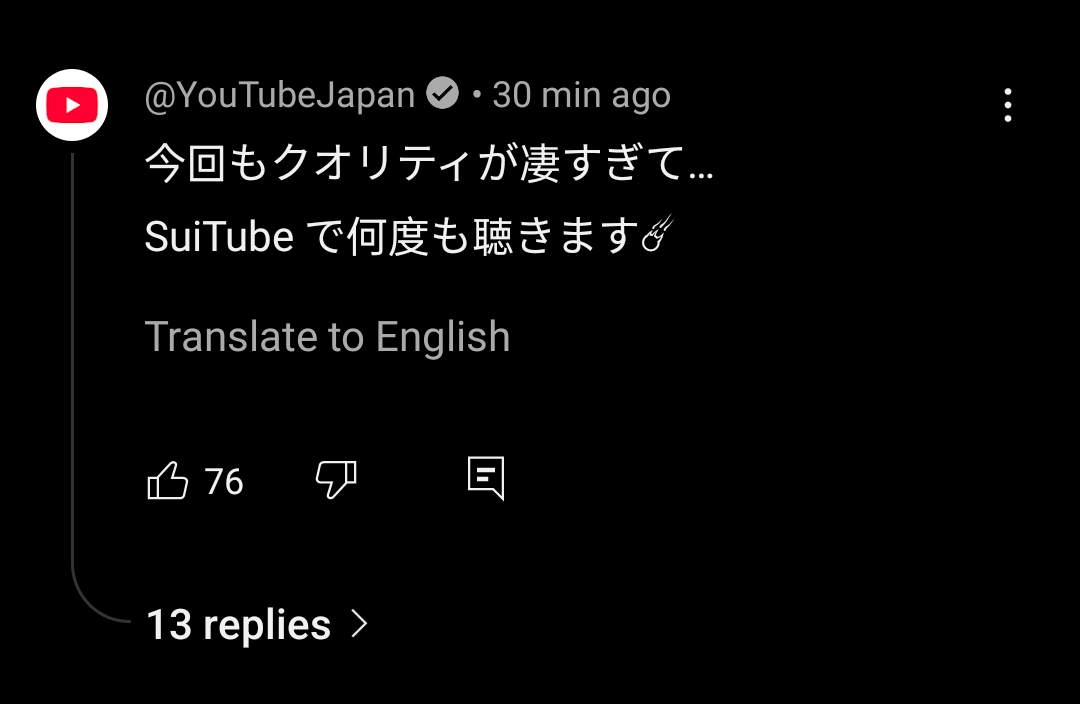Expand the 13 replies thread

click(238, 625)
